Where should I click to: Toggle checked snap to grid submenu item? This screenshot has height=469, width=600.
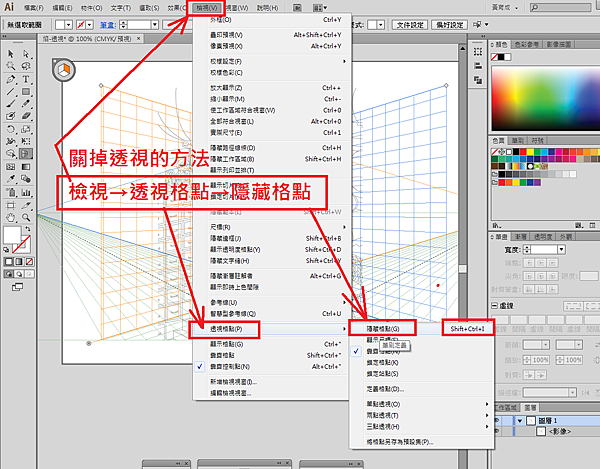pos(421,351)
